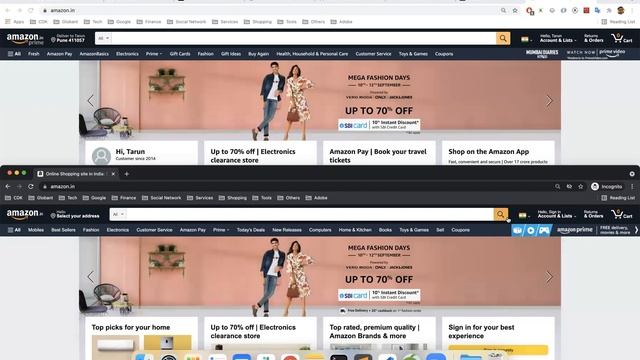
Task: Open the India flag language dropdown in upper window
Action: coord(526,39)
